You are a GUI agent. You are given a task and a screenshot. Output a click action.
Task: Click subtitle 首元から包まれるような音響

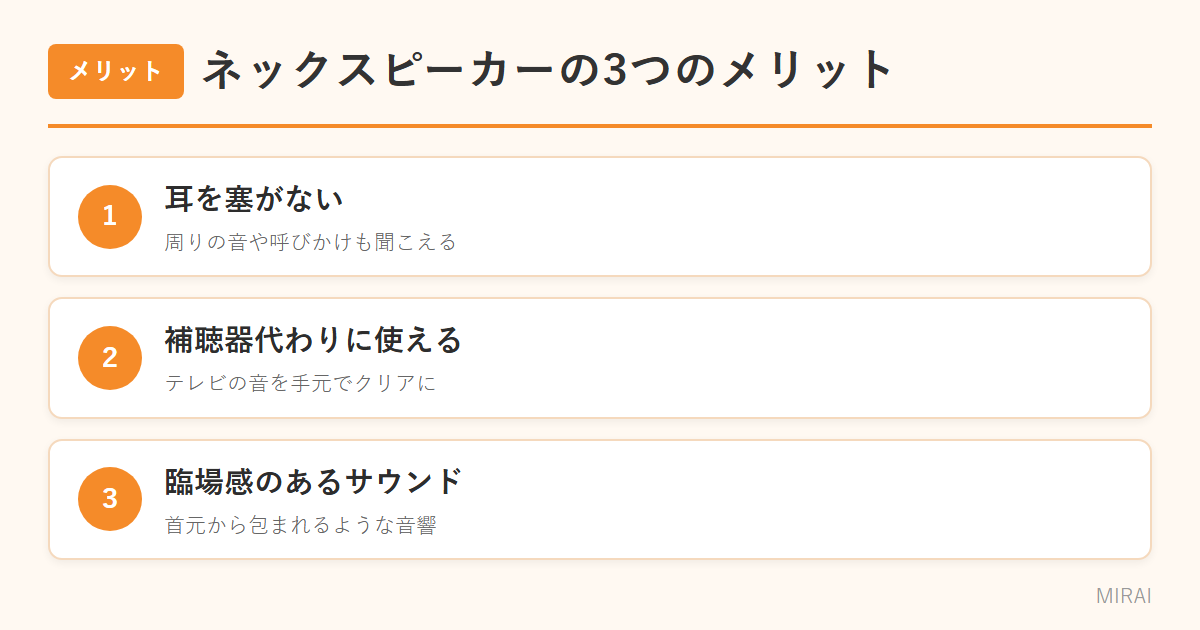coord(301,525)
